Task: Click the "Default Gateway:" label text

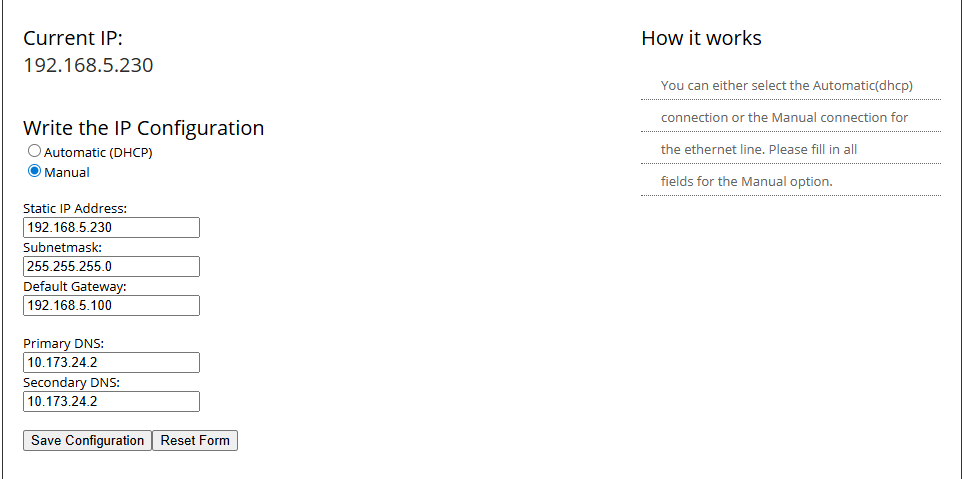Action: pyautogui.click(x=75, y=286)
